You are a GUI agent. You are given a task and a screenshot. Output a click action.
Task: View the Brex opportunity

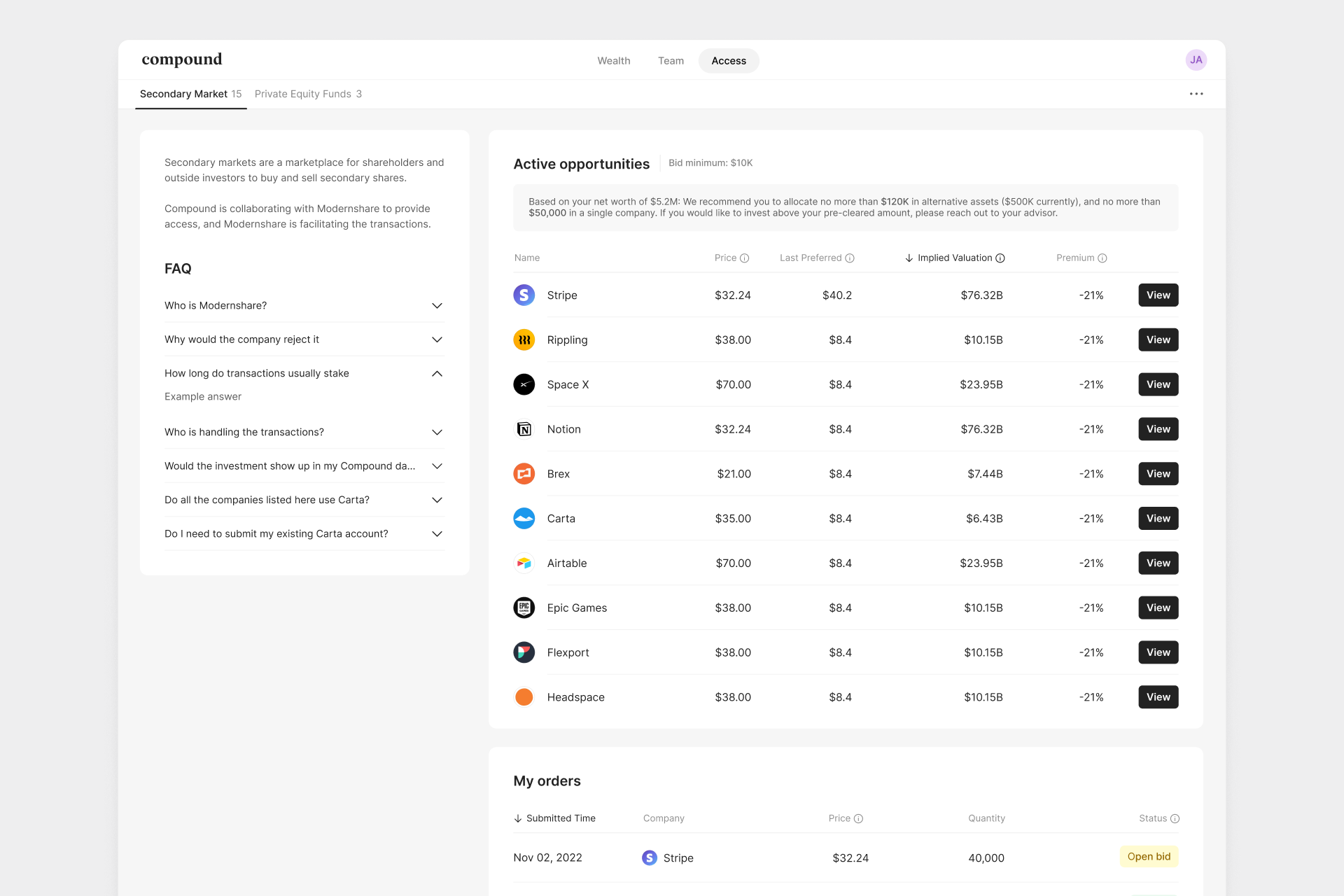click(1158, 474)
